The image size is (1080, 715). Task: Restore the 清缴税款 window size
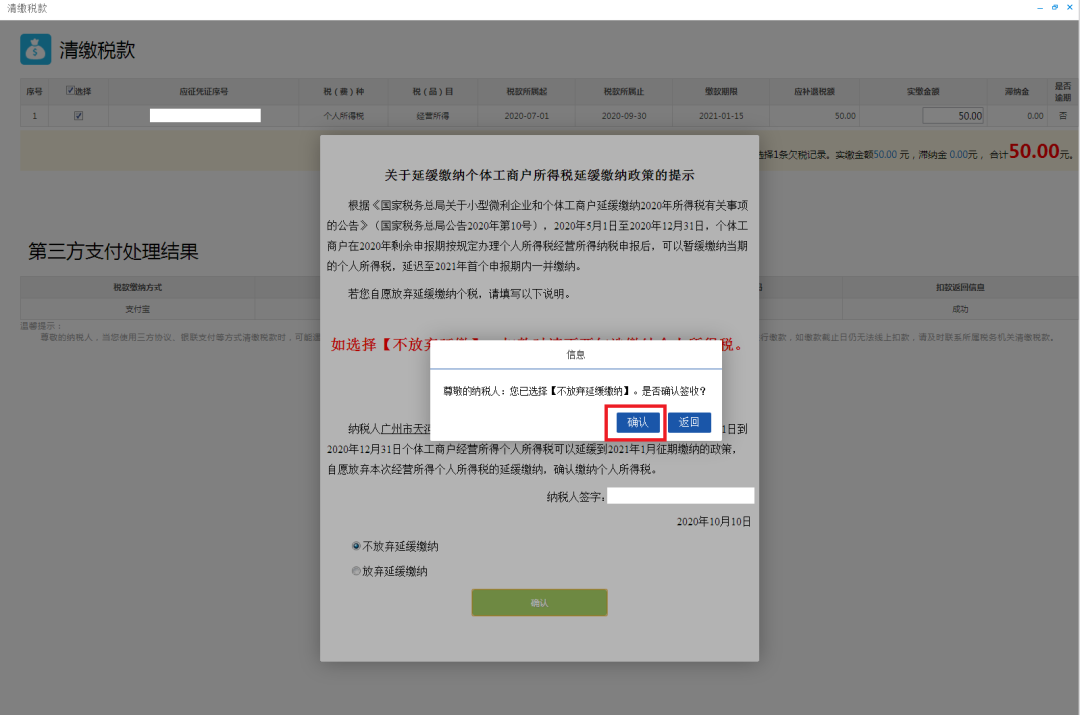[1055, 8]
